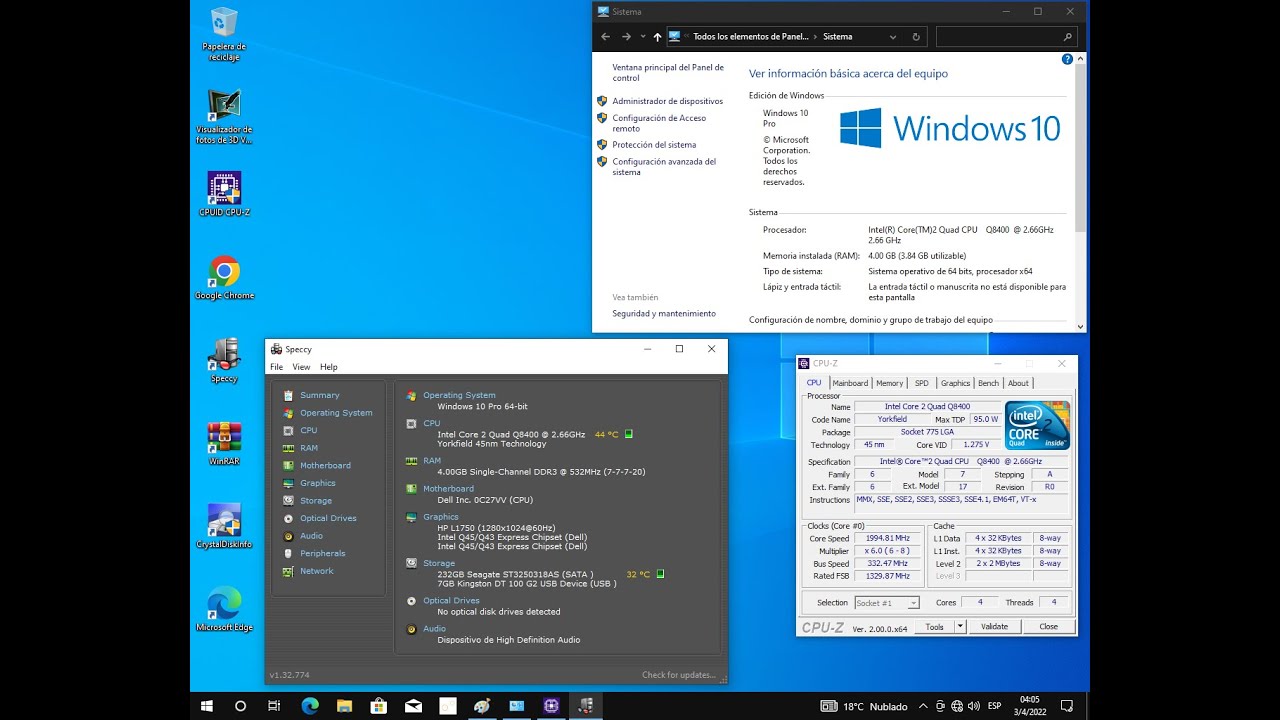Select Summary in Speccy sidebar

[320, 395]
